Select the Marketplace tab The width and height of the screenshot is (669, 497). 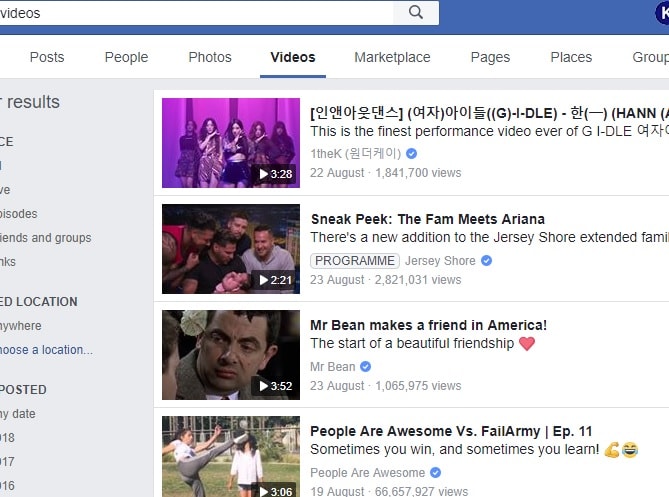392,57
